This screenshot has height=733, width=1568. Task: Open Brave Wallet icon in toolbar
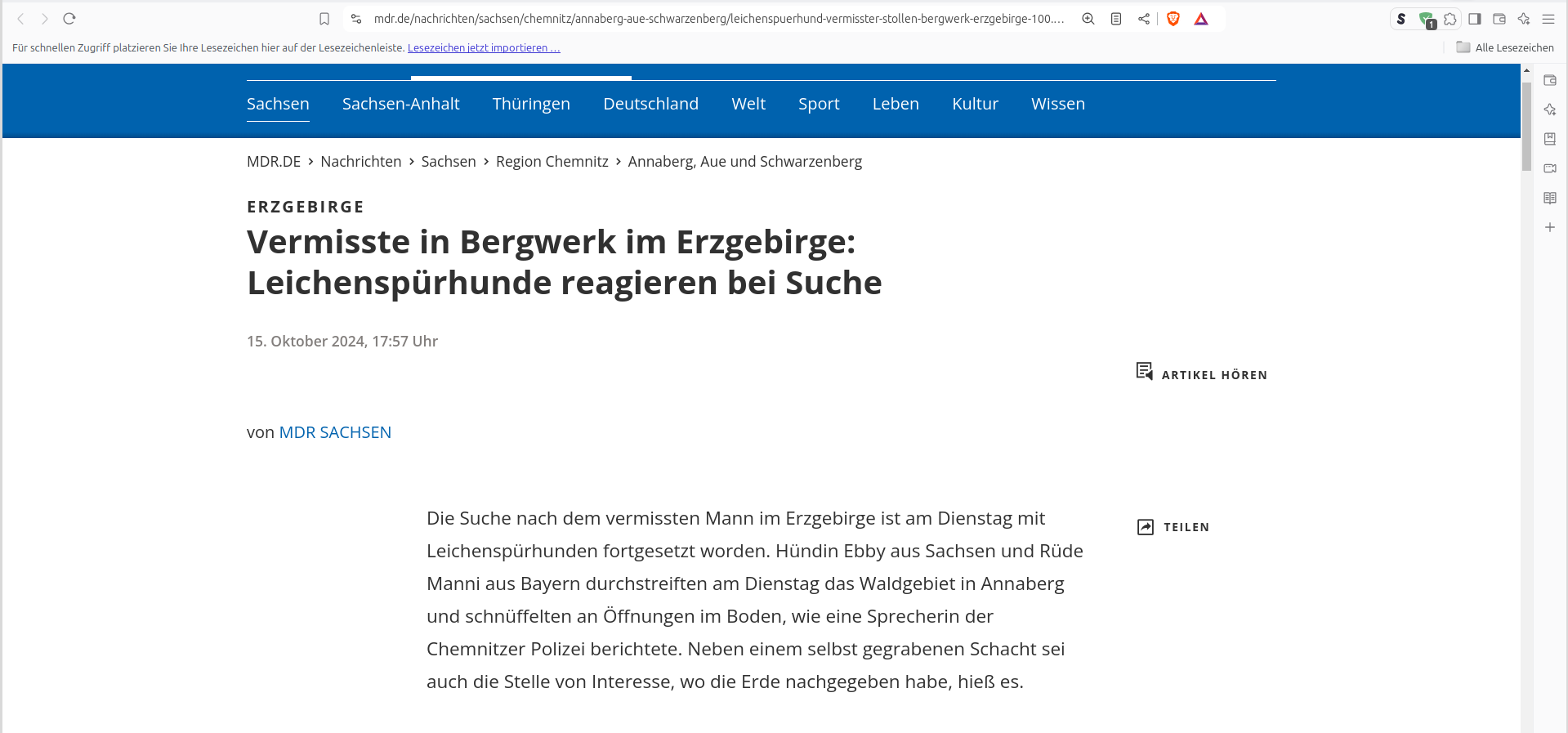click(1499, 19)
